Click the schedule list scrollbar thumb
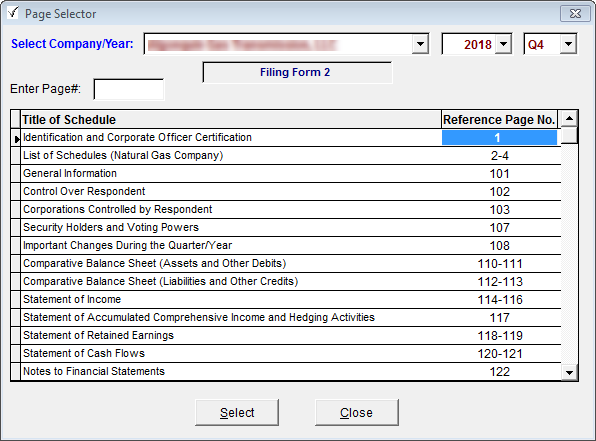 [569, 135]
